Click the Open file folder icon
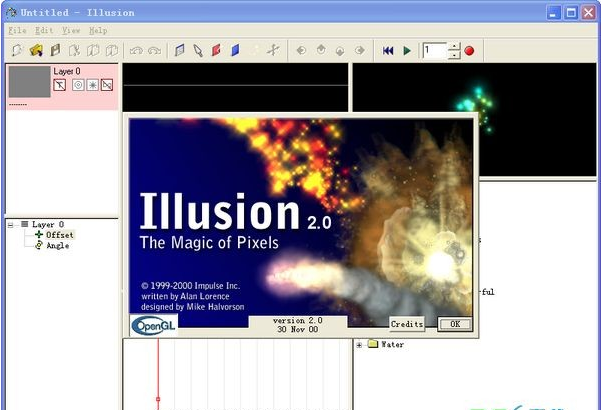601x410 pixels. click(x=36, y=50)
